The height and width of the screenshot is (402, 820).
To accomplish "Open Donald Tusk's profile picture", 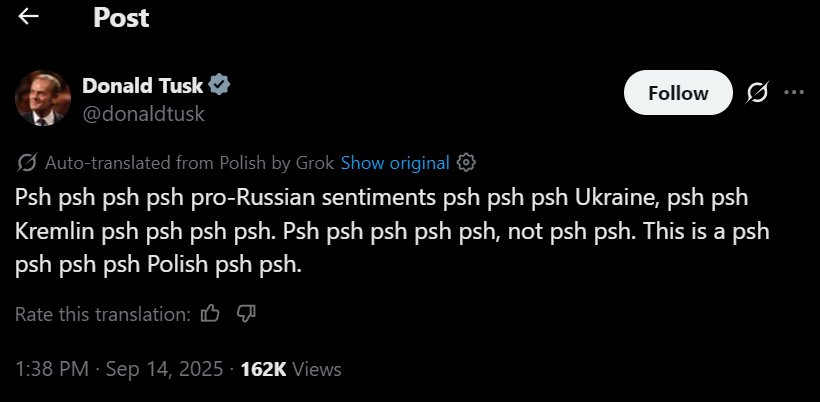I will point(43,98).
